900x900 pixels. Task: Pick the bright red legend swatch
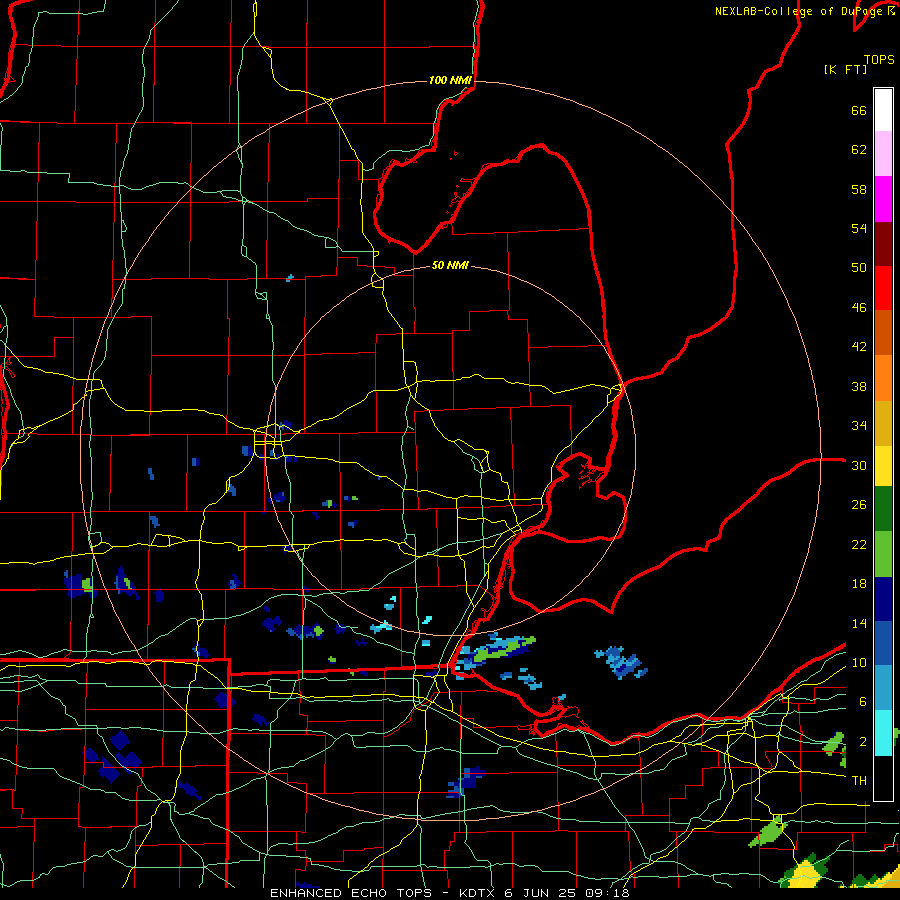point(883,288)
